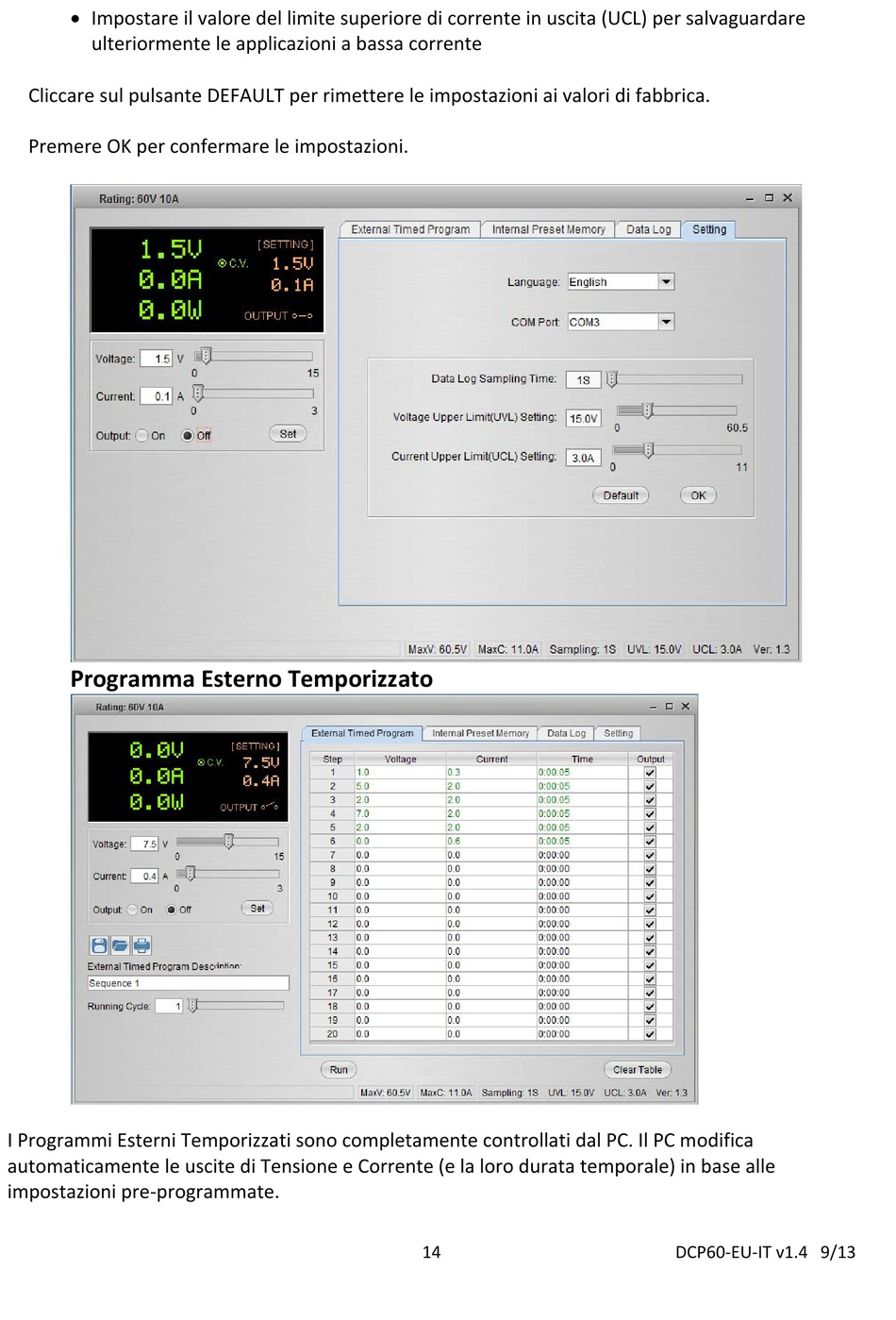The height and width of the screenshot is (1320, 896).
Task: Click step 1 voltage cell showing 1.0
Action: 400,773
